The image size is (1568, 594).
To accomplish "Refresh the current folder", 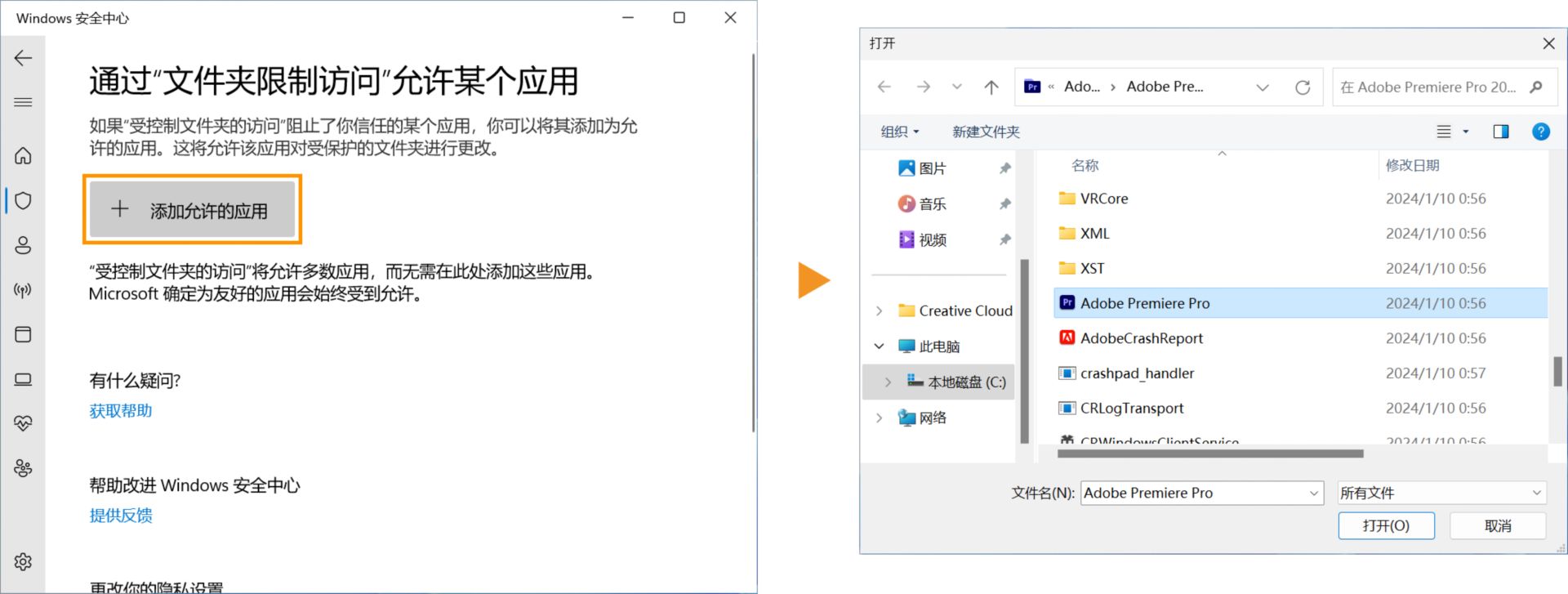I will [1303, 87].
